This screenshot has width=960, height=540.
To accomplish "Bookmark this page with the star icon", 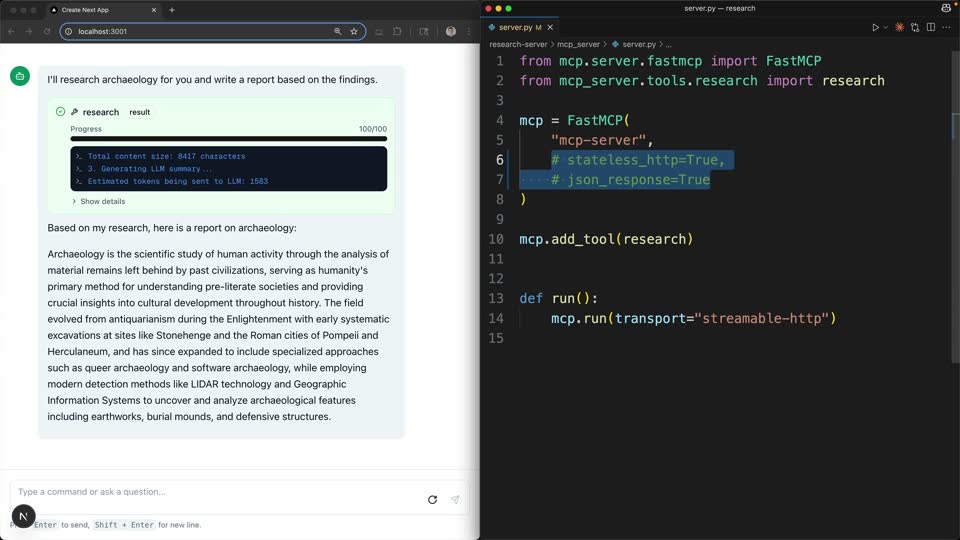I will pyautogui.click(x=354, y=31).
